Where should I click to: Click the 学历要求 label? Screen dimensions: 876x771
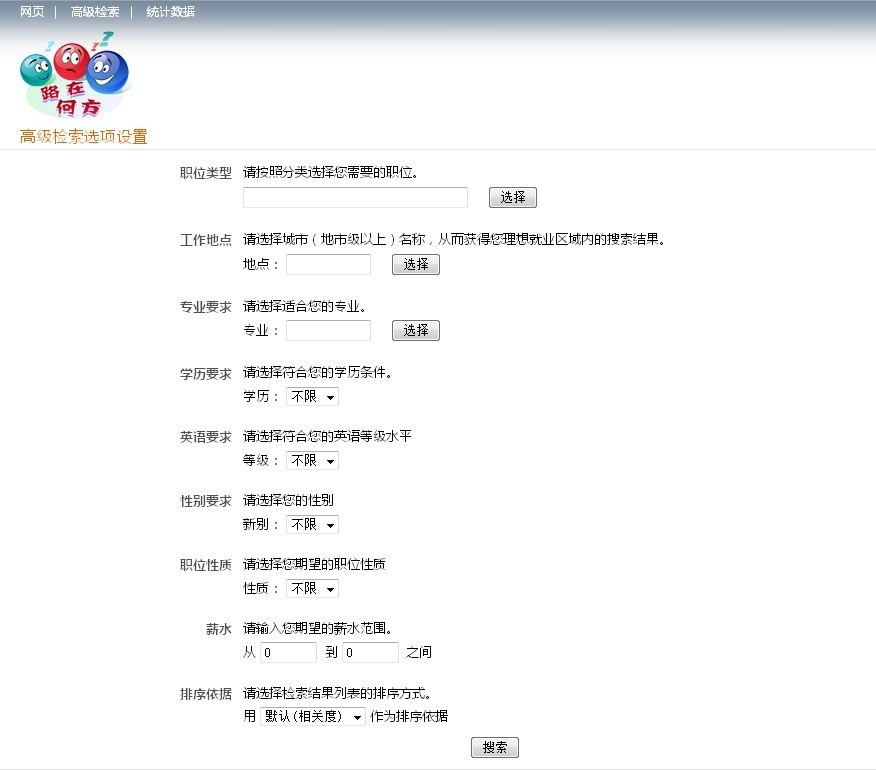tap(206, 374)
